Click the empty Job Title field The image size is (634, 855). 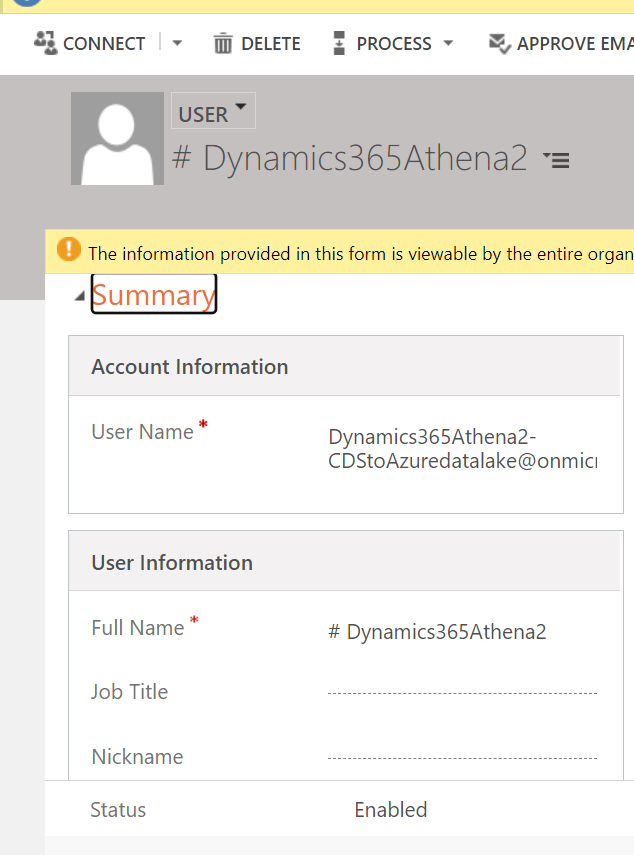tap(462, 692)
